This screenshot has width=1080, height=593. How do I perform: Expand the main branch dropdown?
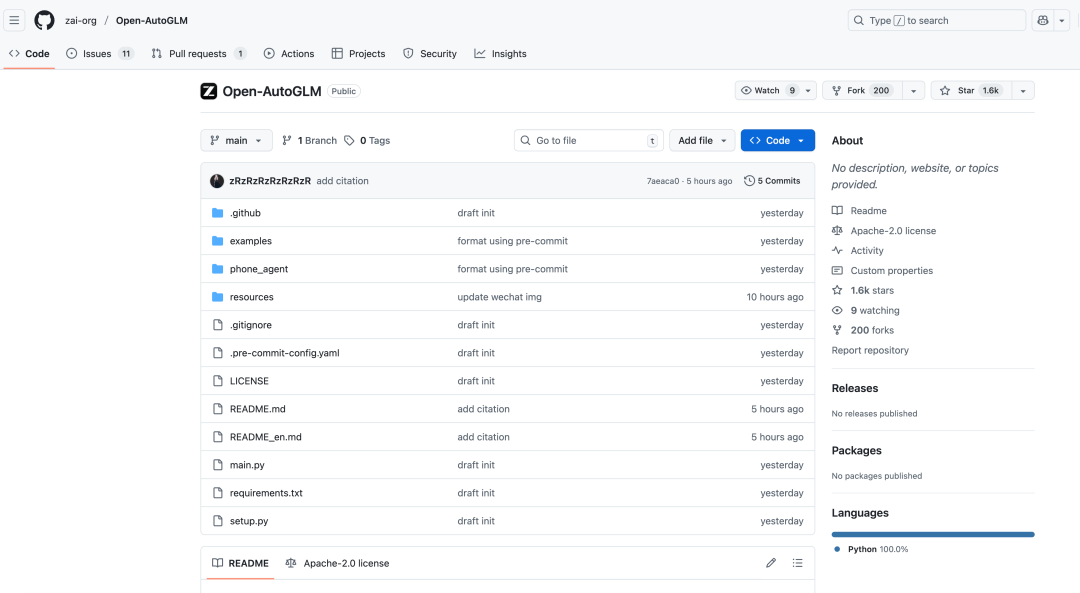236,140
